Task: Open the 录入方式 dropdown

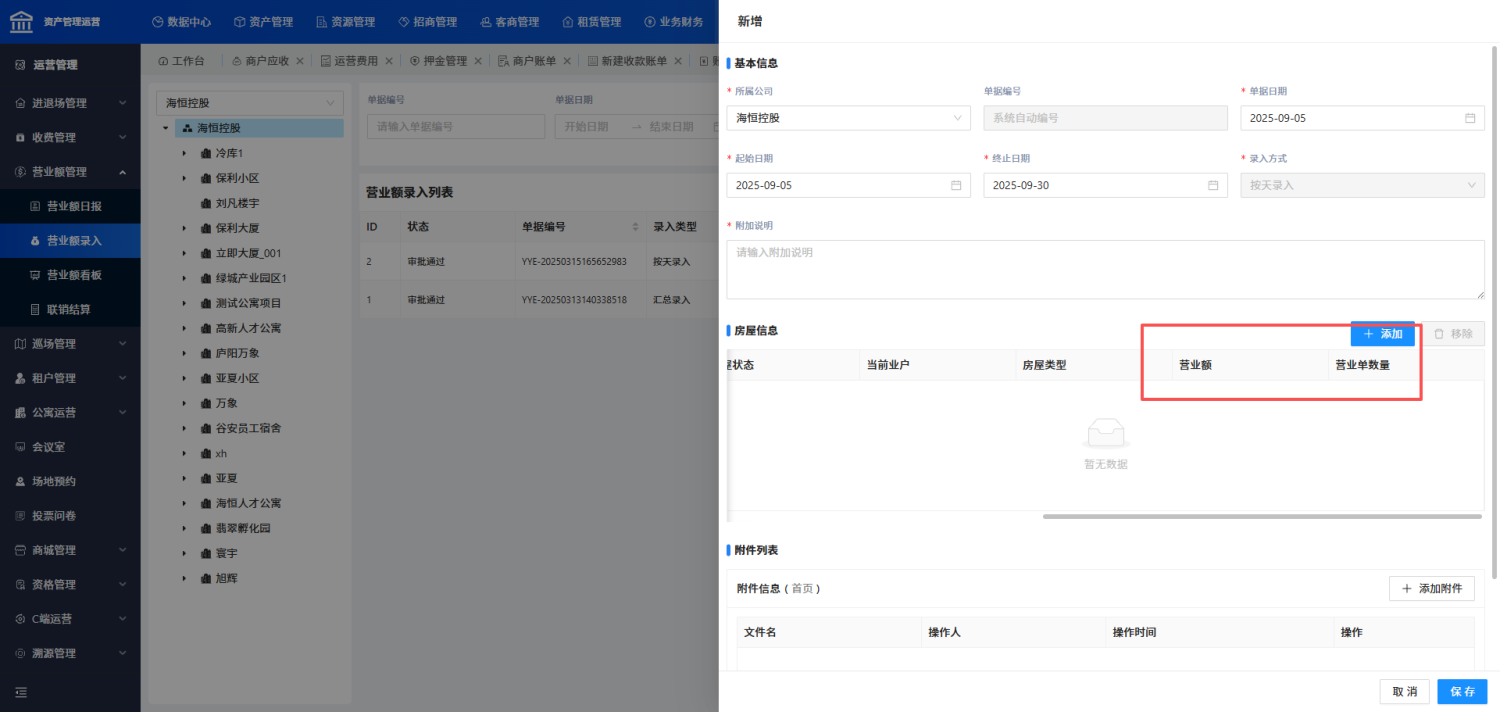Action: 1362,185
